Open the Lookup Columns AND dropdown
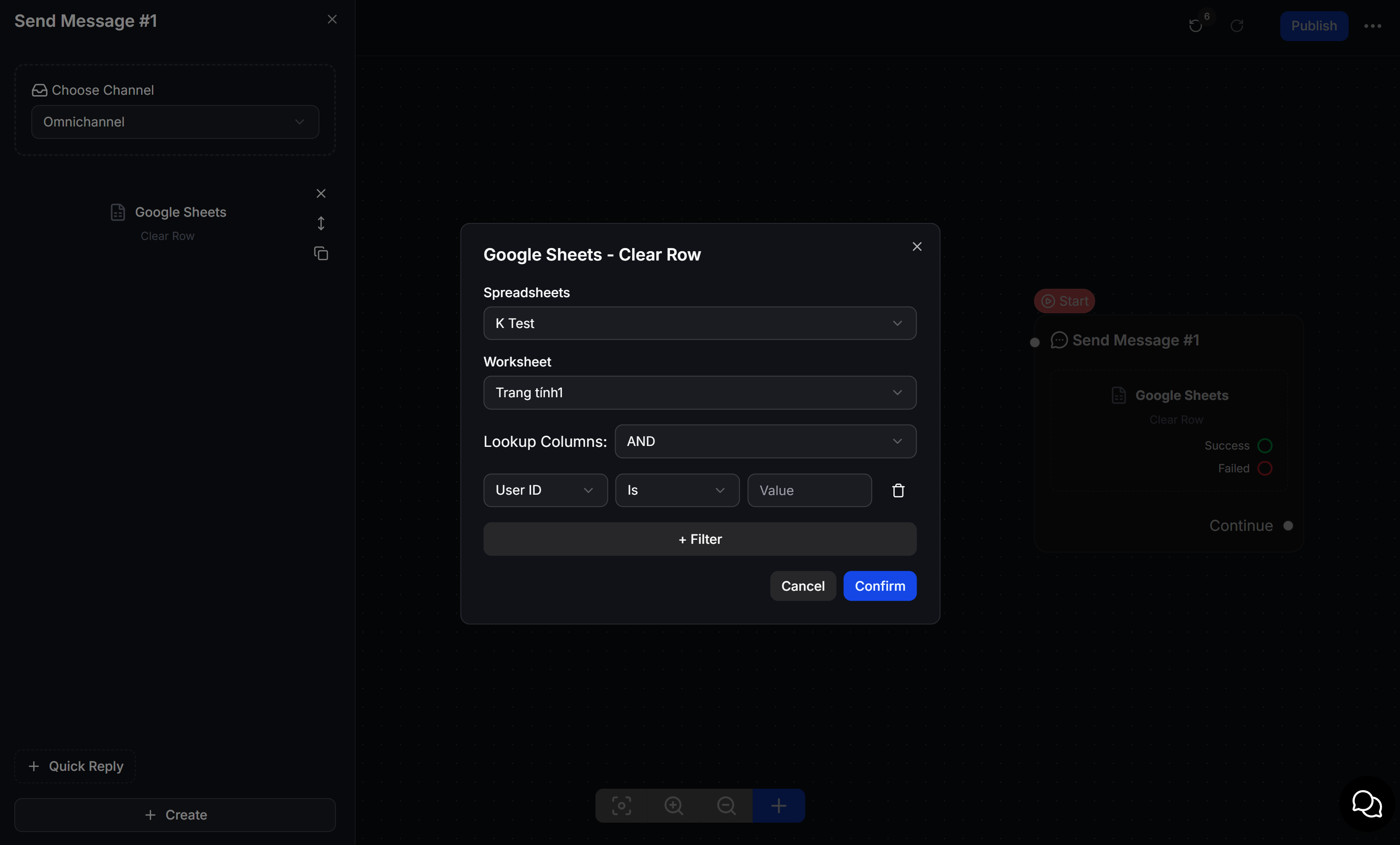Viewport: 1400px width, 845px height. coord(765,441)
